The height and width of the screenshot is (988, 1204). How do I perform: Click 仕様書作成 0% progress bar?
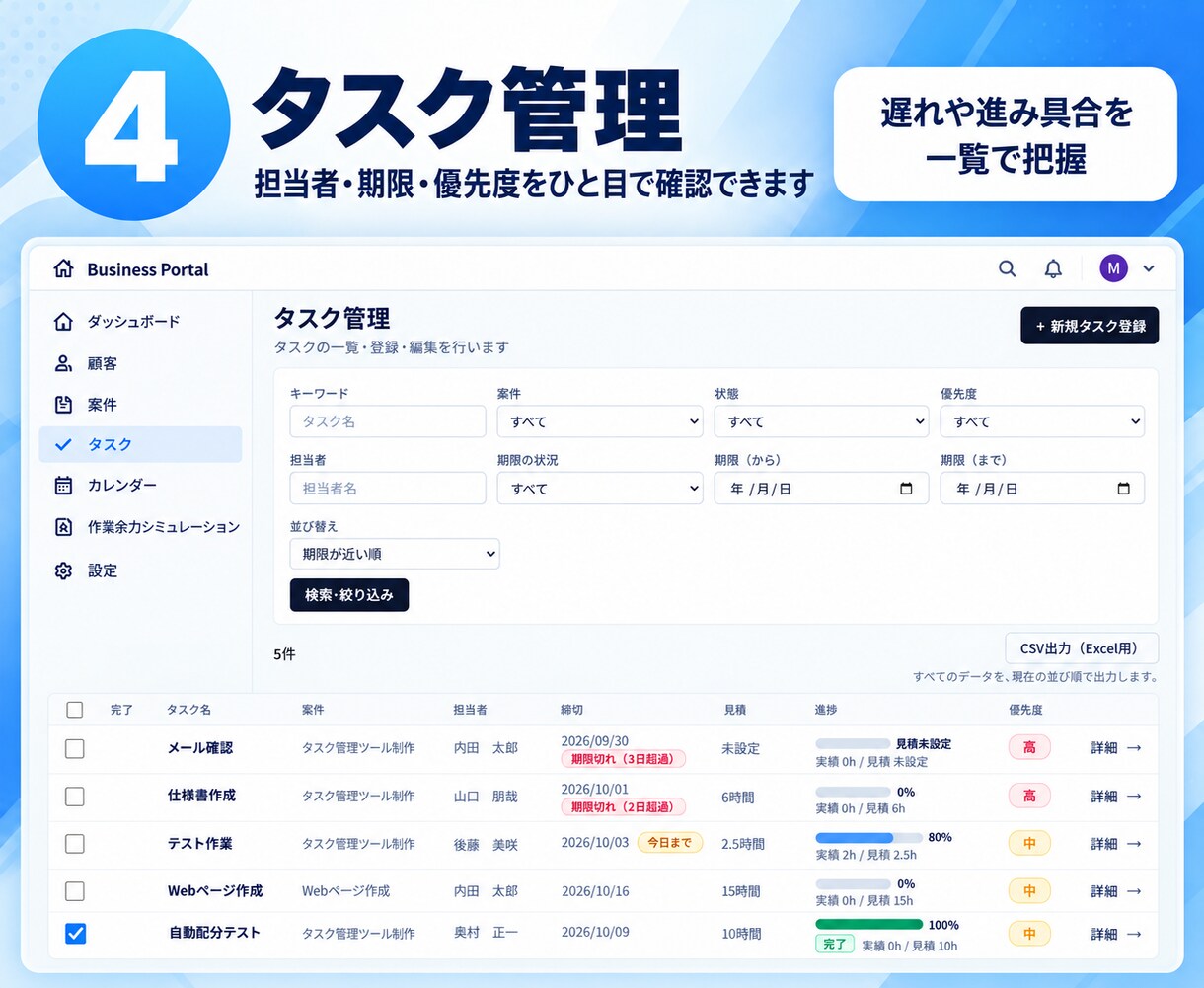click(853, 792)
